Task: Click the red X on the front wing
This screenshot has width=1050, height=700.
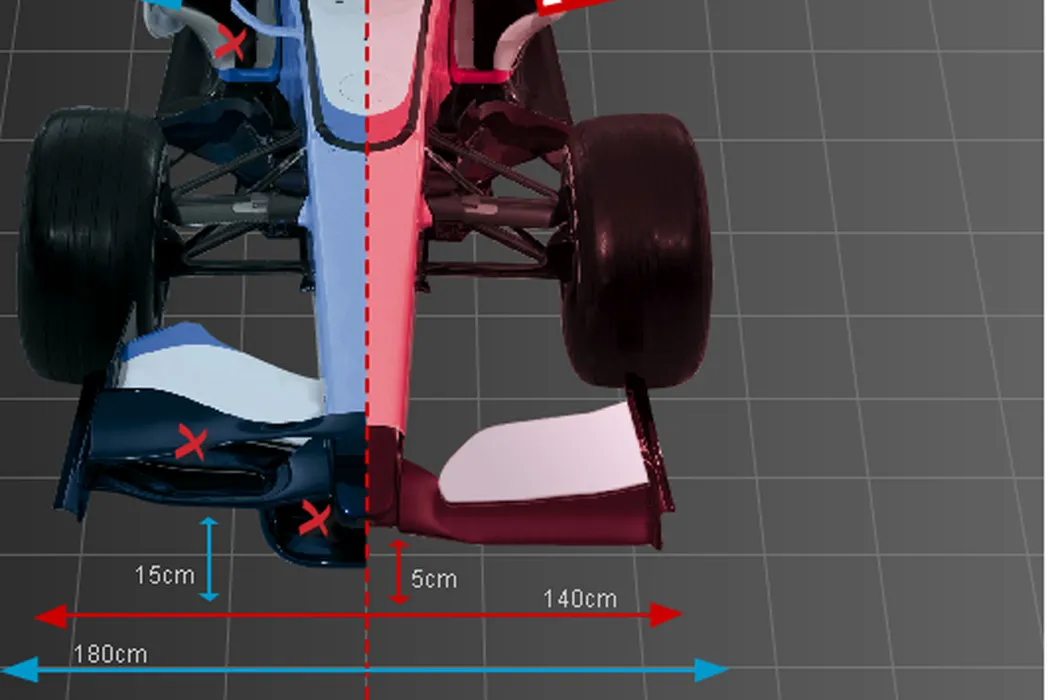Action: click(190, 442)
